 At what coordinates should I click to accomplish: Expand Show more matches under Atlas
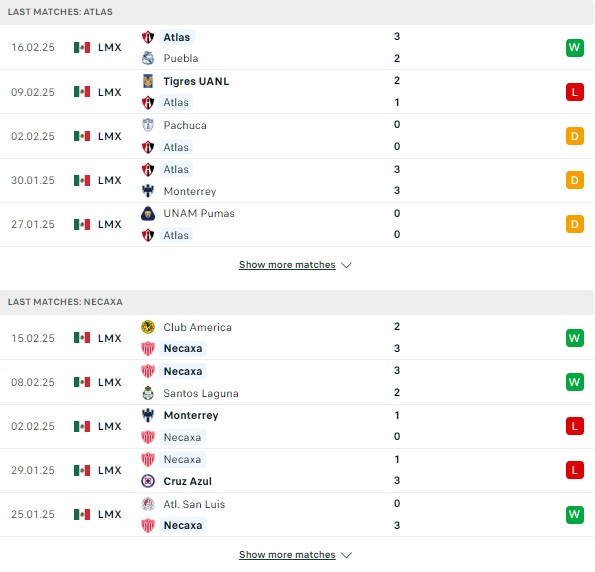click(287, 265)
